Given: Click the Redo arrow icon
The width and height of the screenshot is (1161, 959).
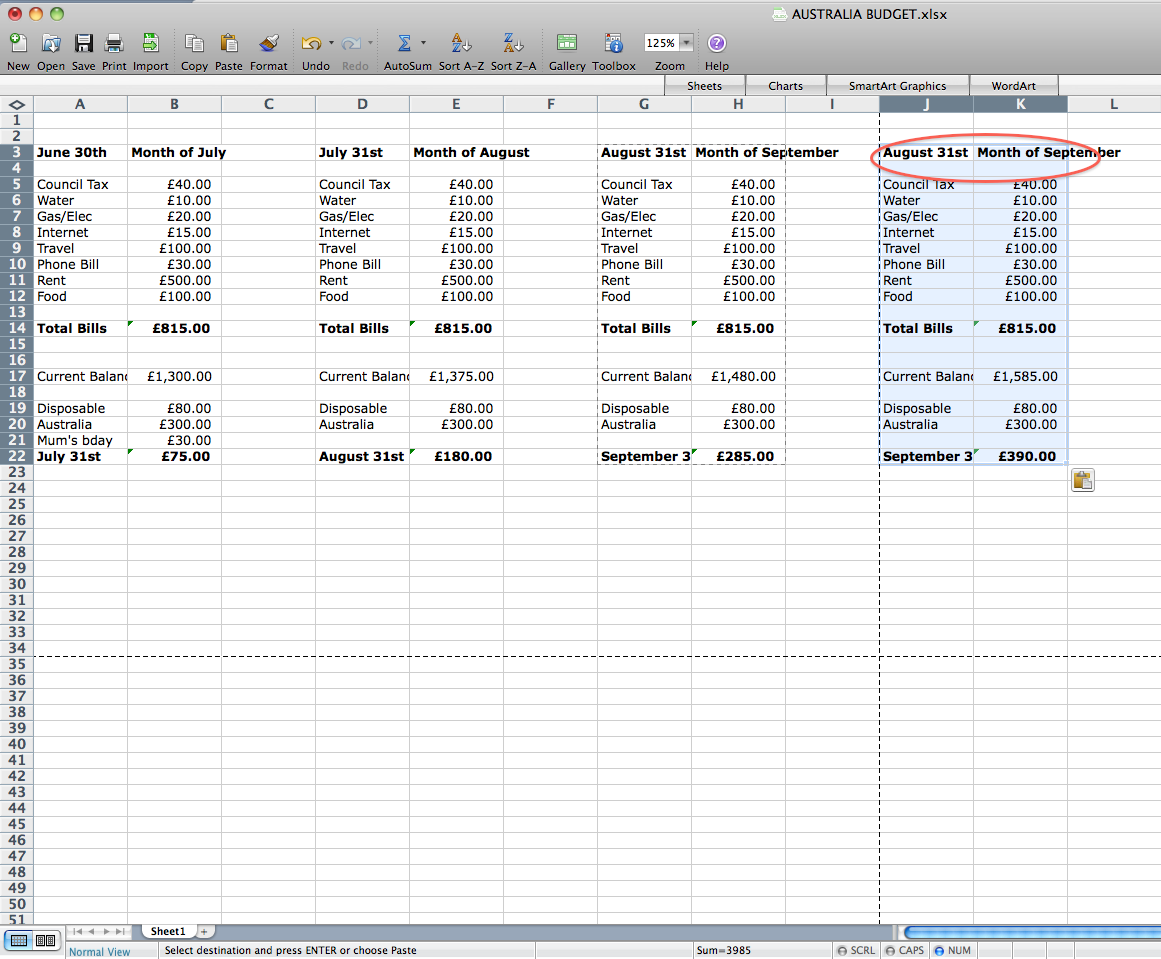Looking at the screenshot, I should [x=351, y=44].
